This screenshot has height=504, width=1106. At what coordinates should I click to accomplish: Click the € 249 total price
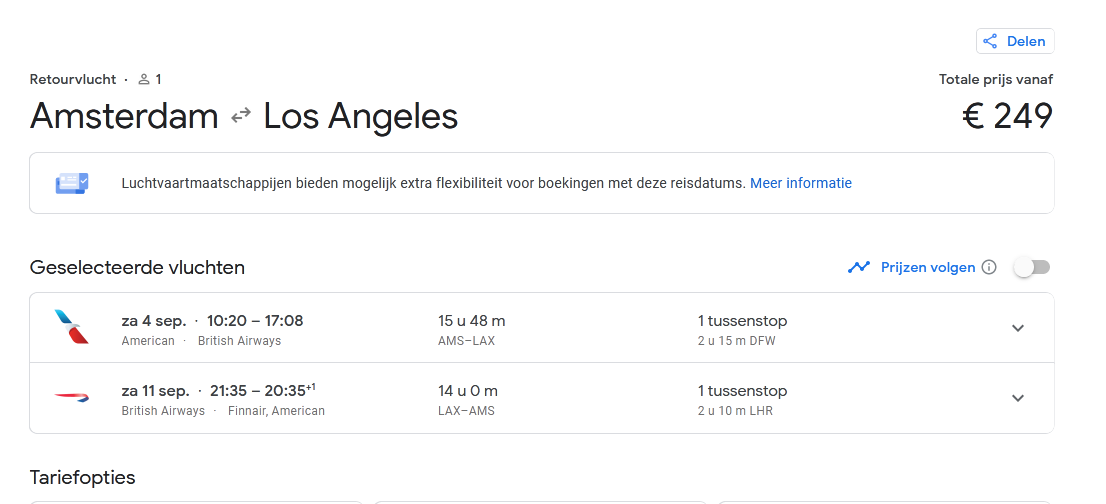point(1007,116)
